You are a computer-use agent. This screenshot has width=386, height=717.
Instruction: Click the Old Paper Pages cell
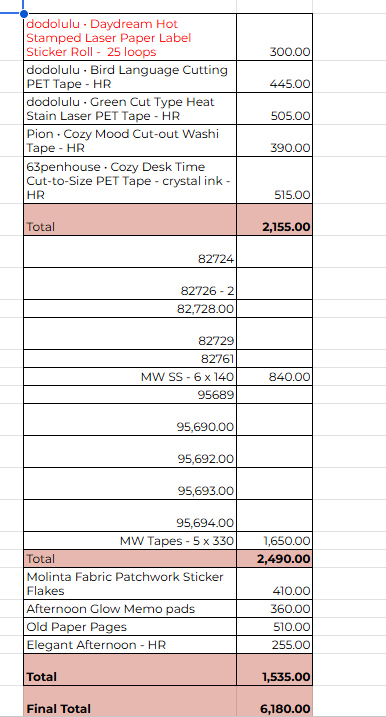pos(130,626)
